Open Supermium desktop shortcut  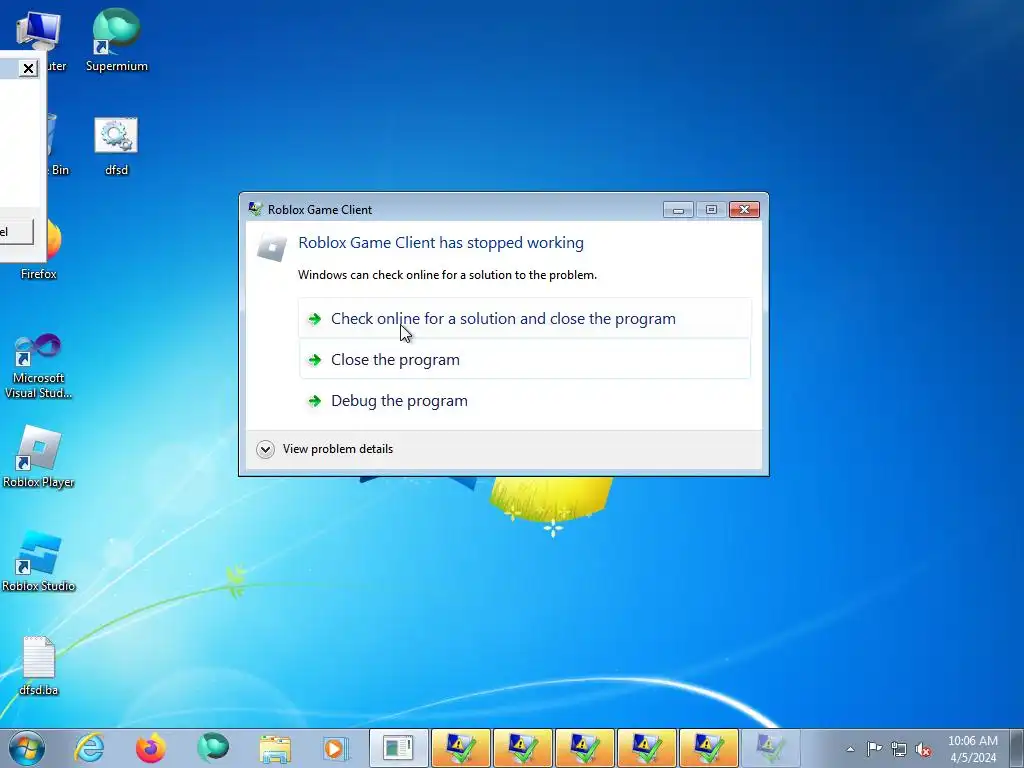click(x=116, y=40)
